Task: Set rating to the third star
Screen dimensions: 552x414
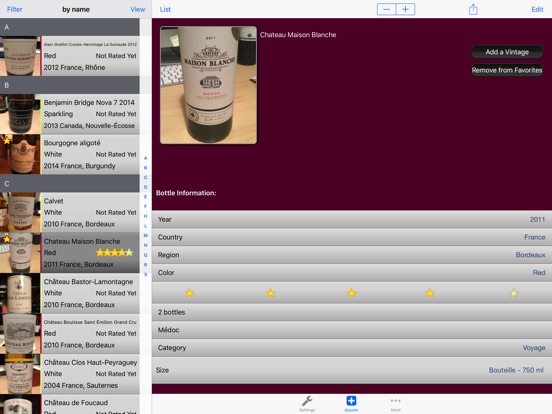Action: tap(351, 293)
